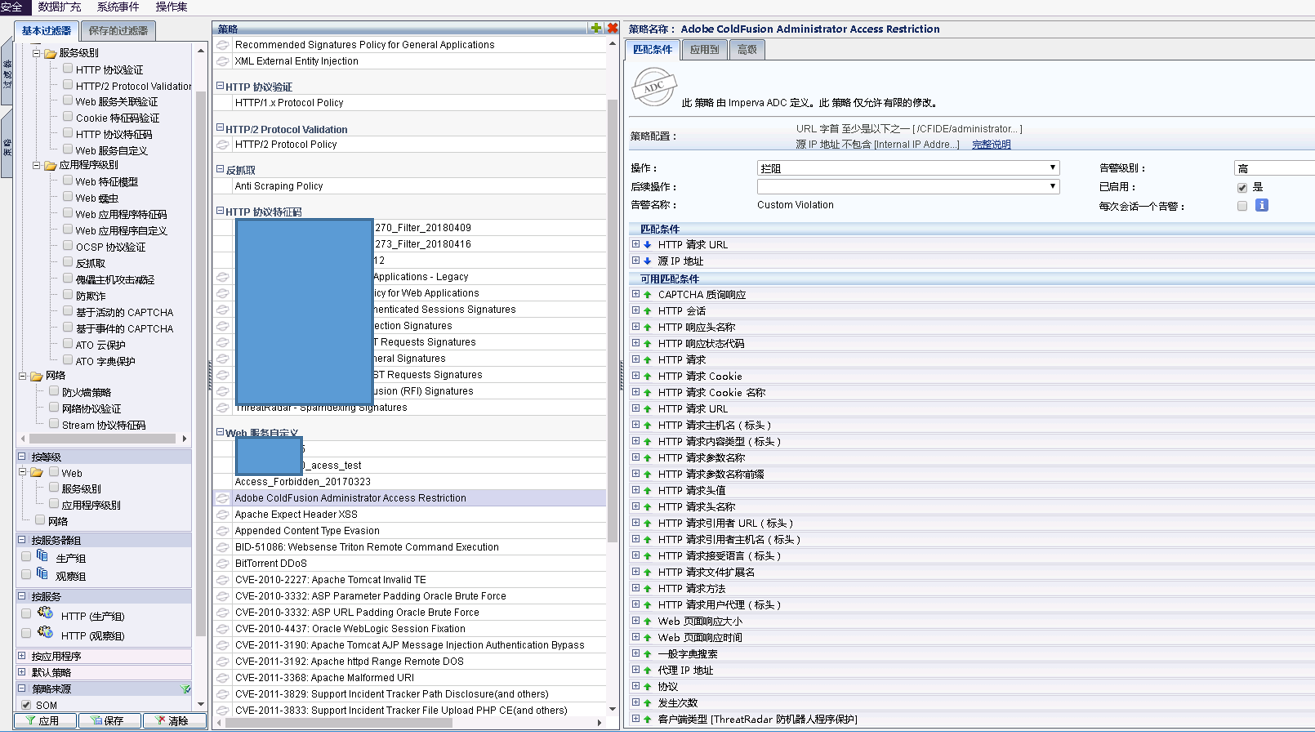Viewport: 1315px width, 732px height.
Task: Click the filter tree horizontal scrollbar
Action: pos(103,438)
